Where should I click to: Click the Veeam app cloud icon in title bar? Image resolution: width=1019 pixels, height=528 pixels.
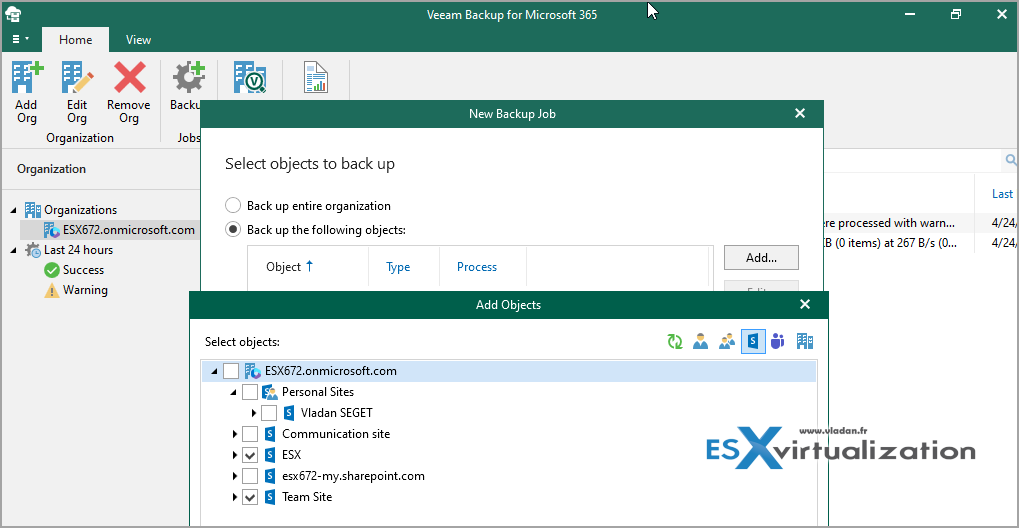[13, 14]
